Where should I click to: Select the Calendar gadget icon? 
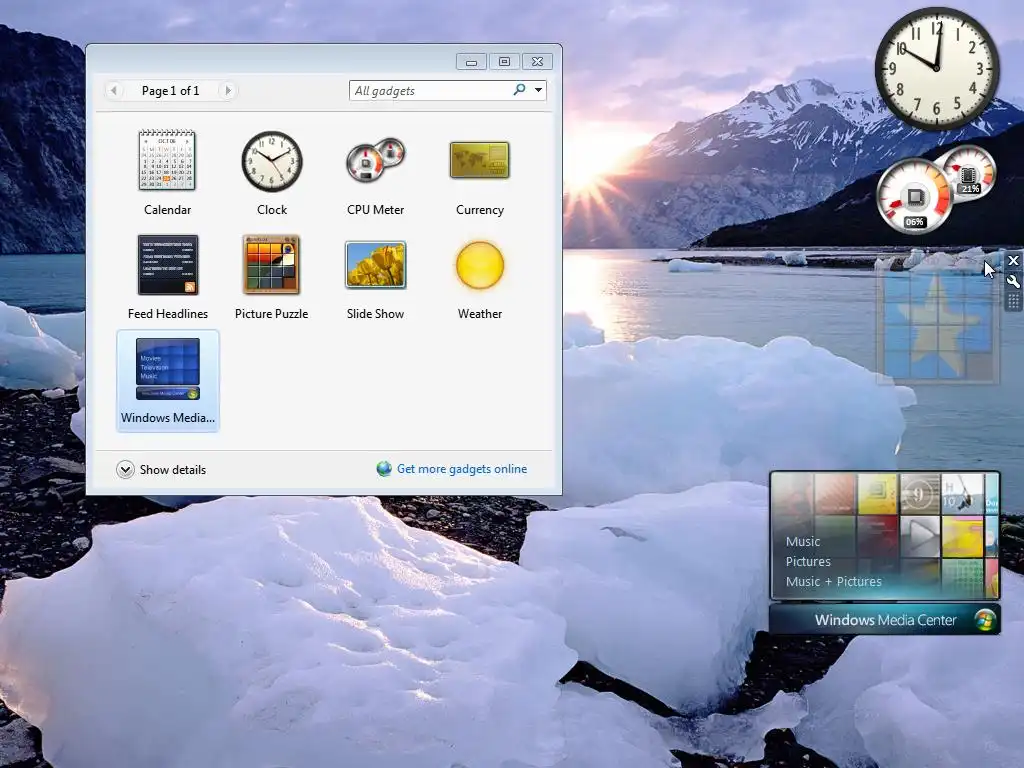(x=167, y=160)
